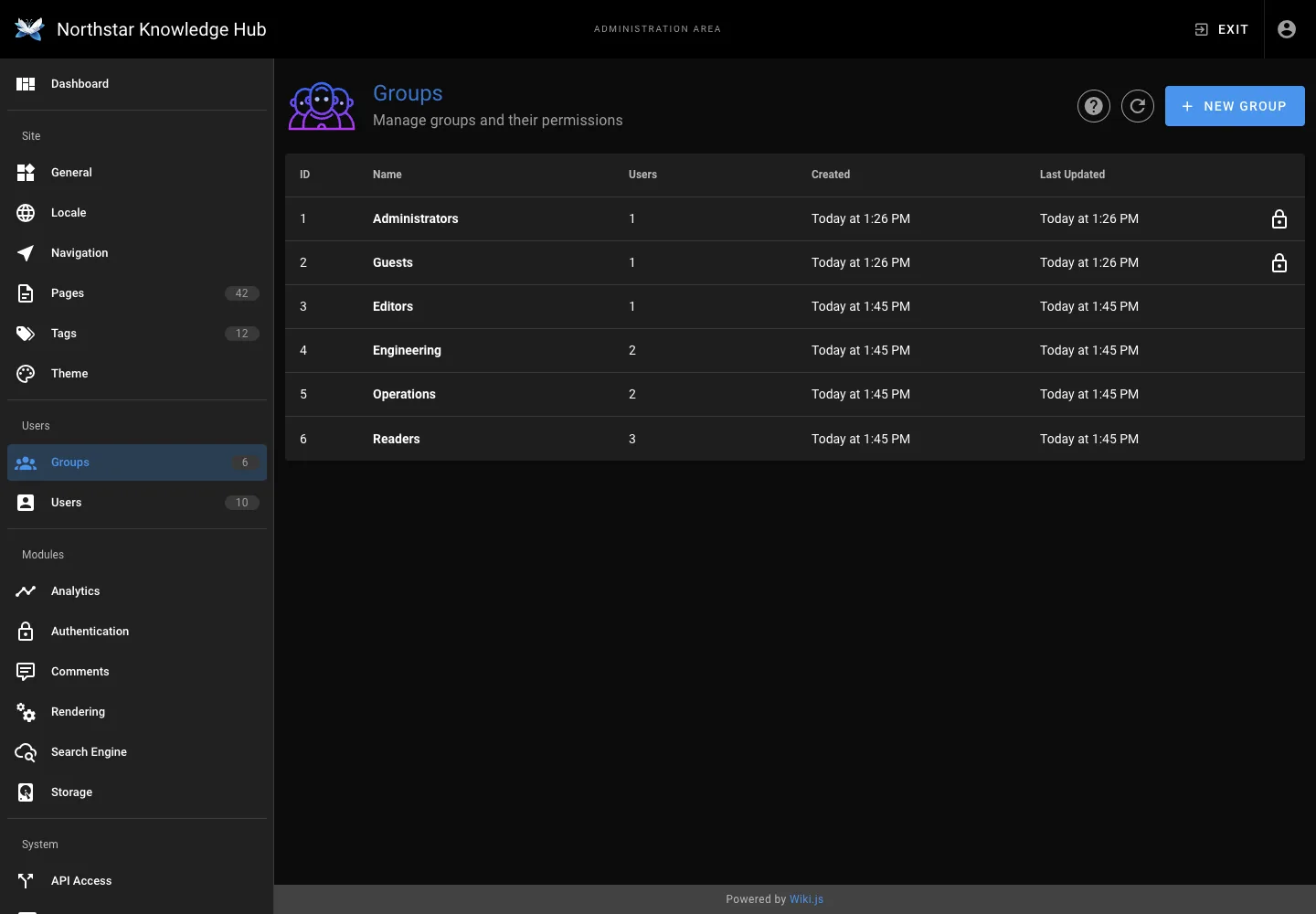This screenshot has height=914, width=1316.
Task: Click the Groups header illustration
Action: tap(322, 106)
